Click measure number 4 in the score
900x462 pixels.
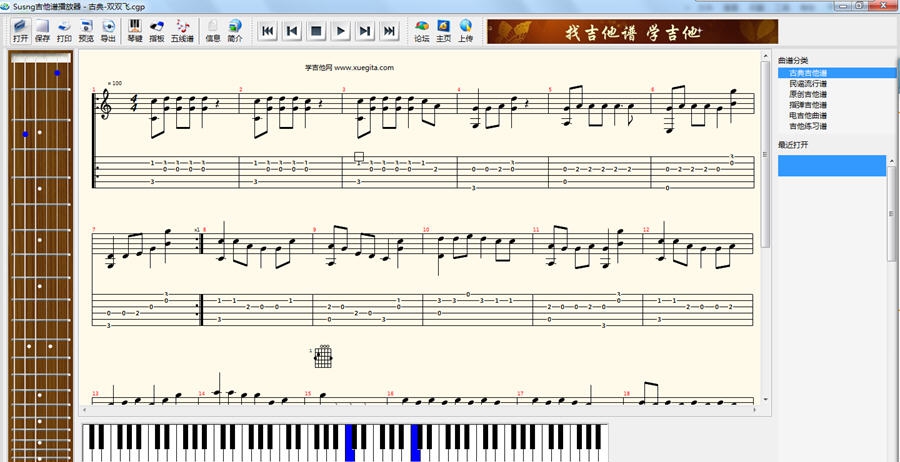coord(459,90)
